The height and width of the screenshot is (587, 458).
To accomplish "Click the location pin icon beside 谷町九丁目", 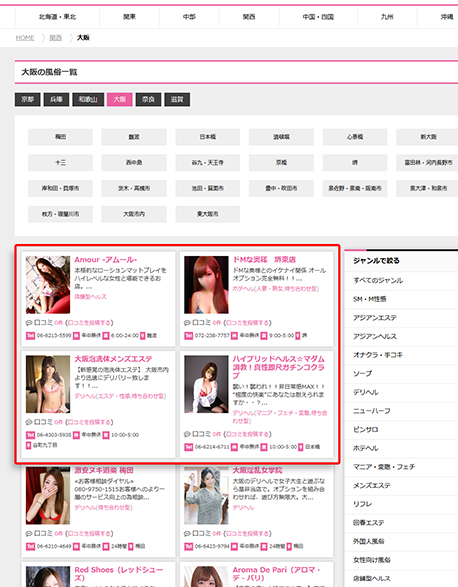I will tap(28, 445).
